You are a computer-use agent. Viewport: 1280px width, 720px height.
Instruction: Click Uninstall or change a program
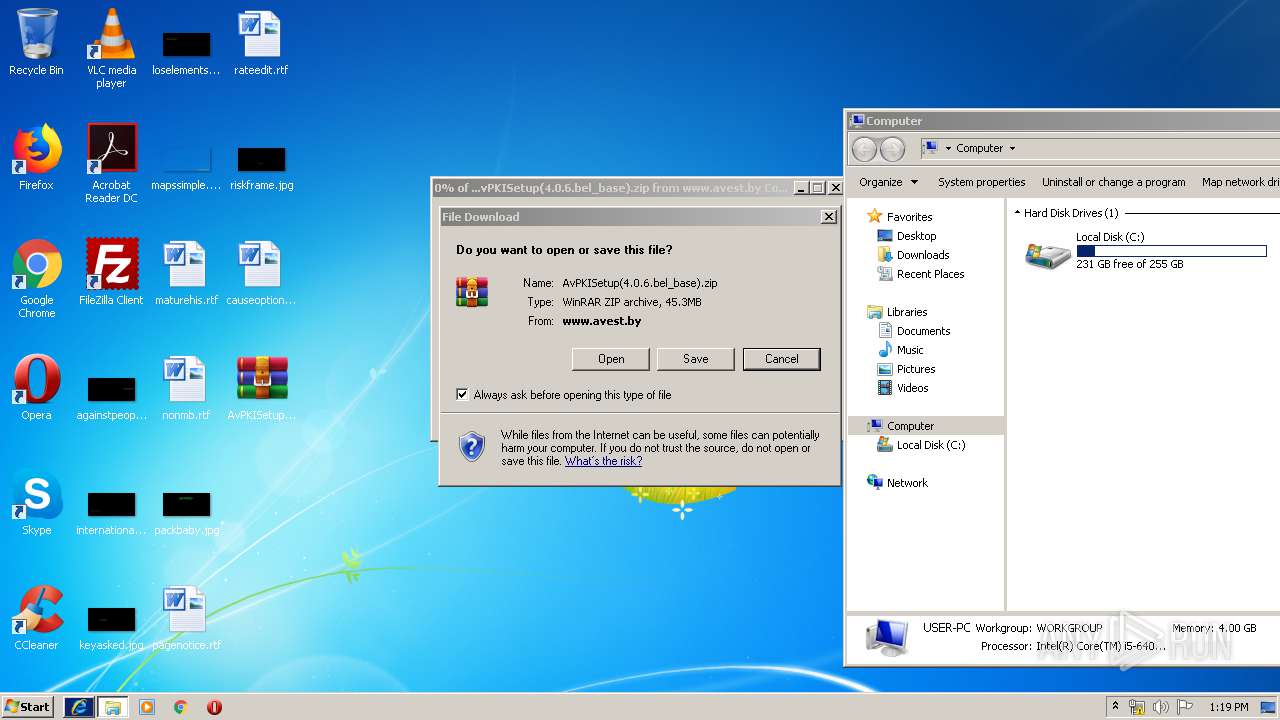(1113, 182)
